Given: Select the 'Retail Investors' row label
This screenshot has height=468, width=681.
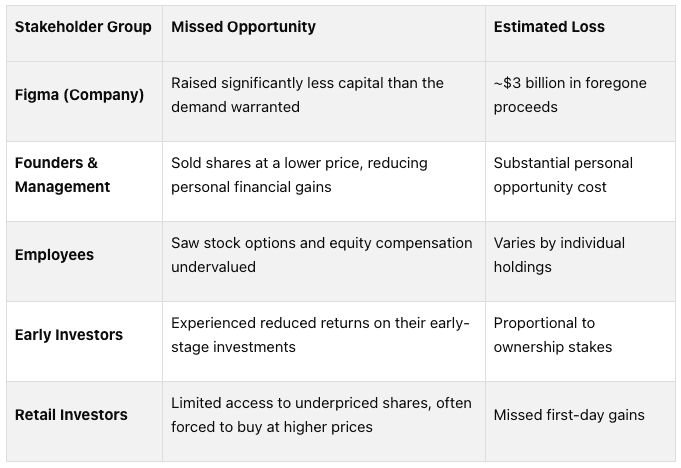Looking at the screenshot, I should coord(71,415).
